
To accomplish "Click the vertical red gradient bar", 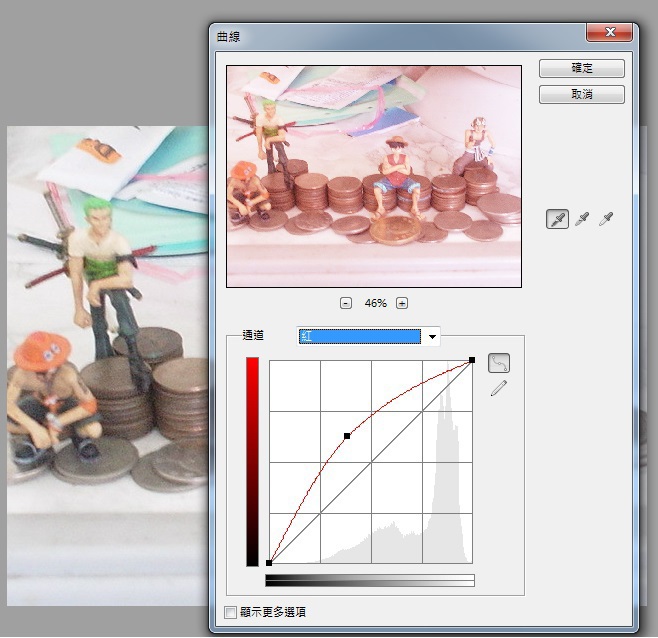I will point(252,462).
